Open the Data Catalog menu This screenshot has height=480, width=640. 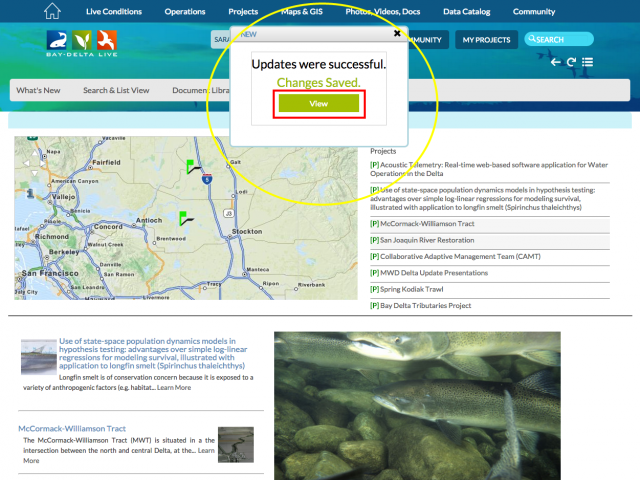click(468, 12)
